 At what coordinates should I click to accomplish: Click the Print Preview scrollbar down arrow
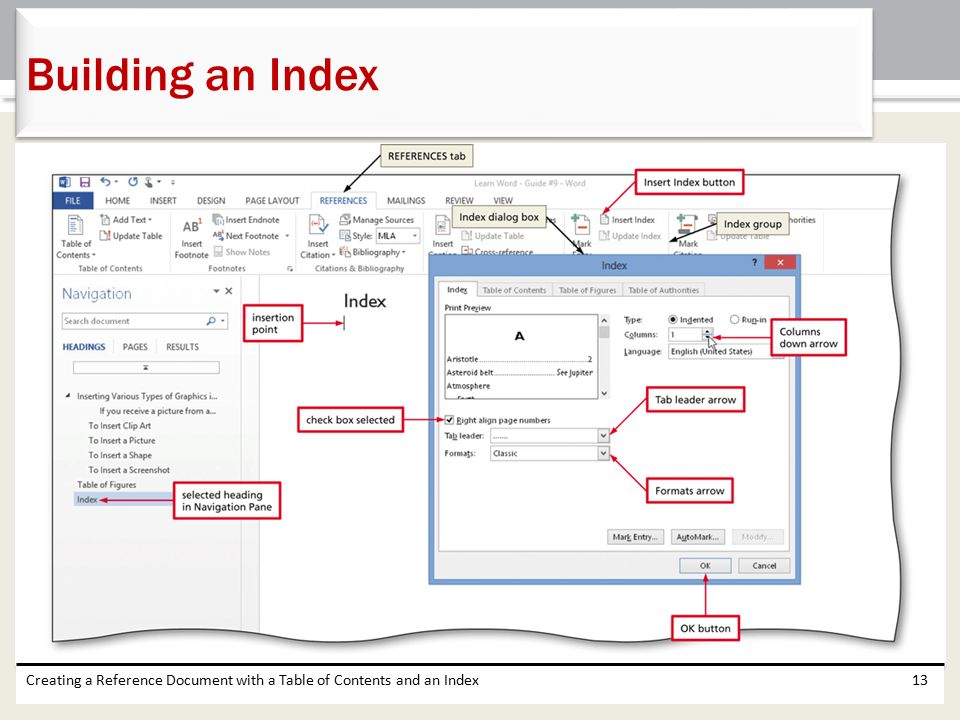604,394
